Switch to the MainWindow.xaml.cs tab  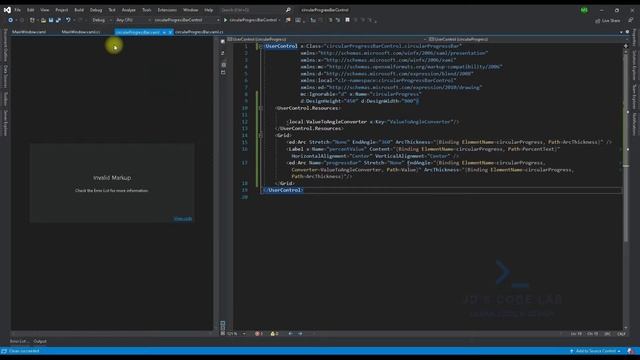click(81, 32)
